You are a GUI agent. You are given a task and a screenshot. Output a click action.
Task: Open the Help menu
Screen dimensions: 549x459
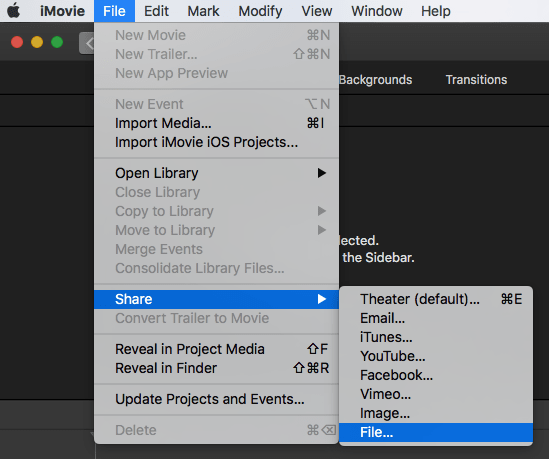pyautogui.click(x=436, y=11)
